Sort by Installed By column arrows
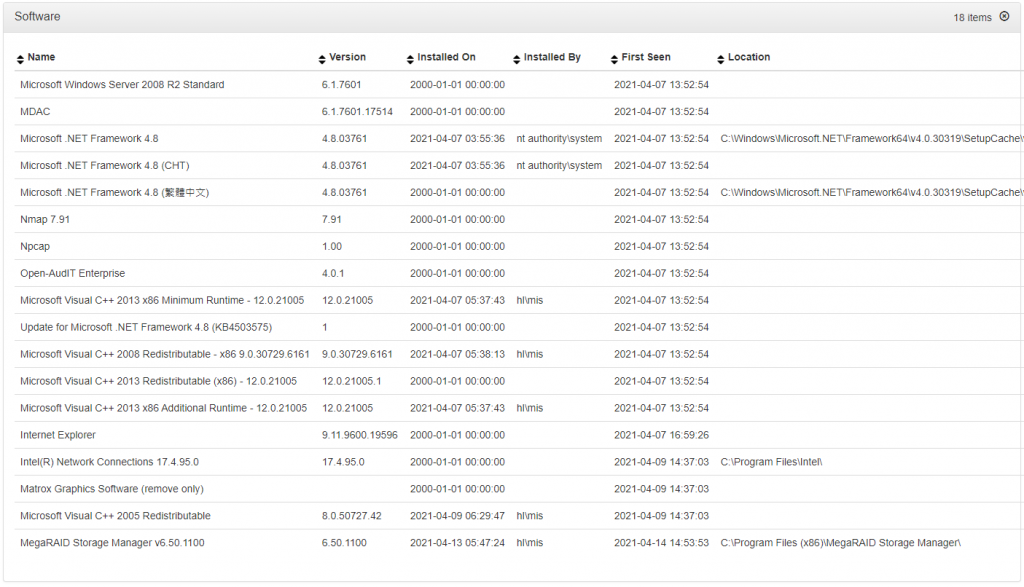1024x587 pixels. point(517,59)
